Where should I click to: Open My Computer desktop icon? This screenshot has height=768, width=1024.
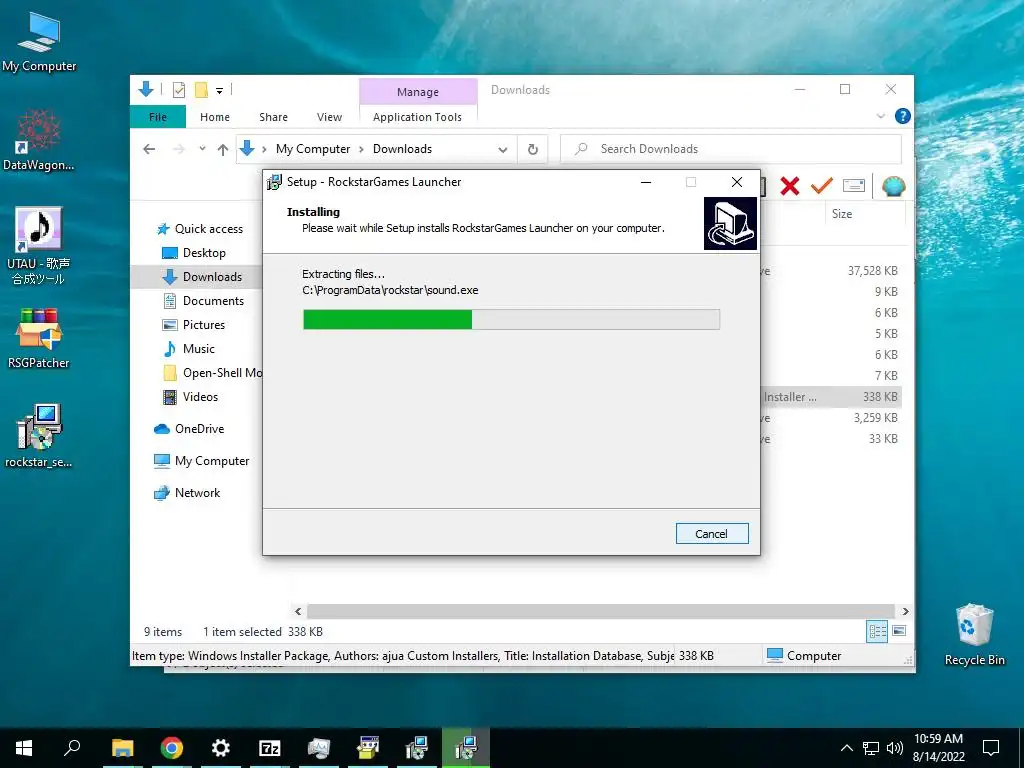[x=39, y=40]
